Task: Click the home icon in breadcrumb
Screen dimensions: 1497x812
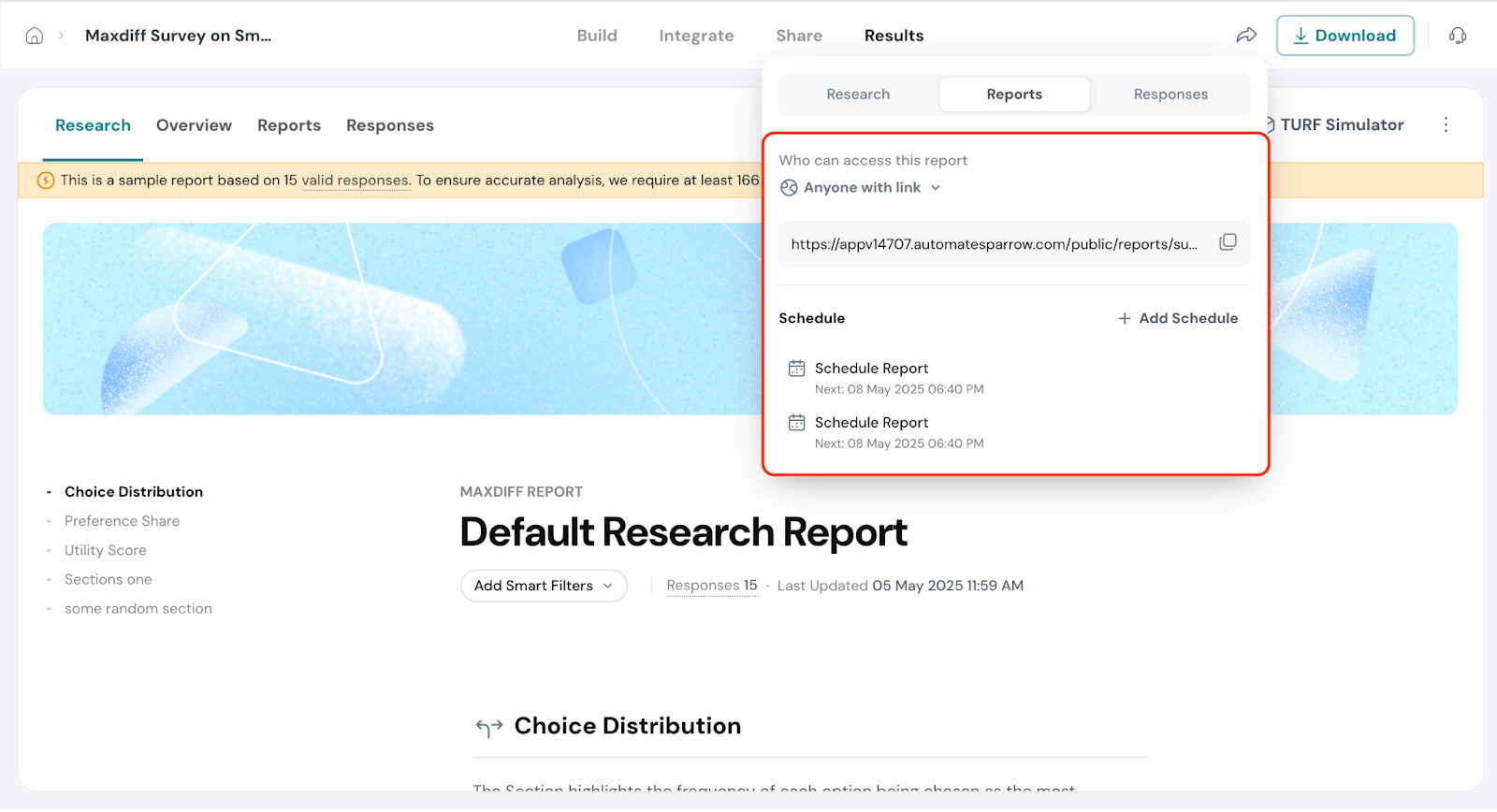Action: click(x=35, y=36)
